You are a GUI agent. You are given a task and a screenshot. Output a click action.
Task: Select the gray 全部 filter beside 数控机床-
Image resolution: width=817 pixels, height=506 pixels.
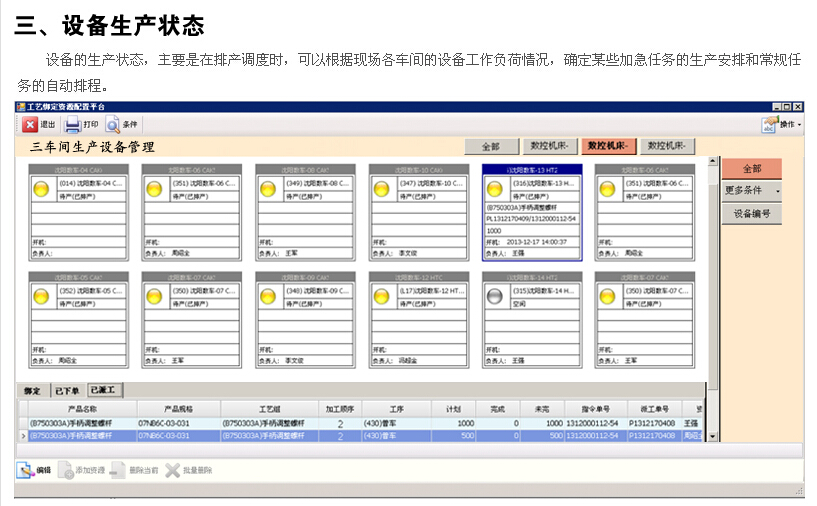coord(491,146)
